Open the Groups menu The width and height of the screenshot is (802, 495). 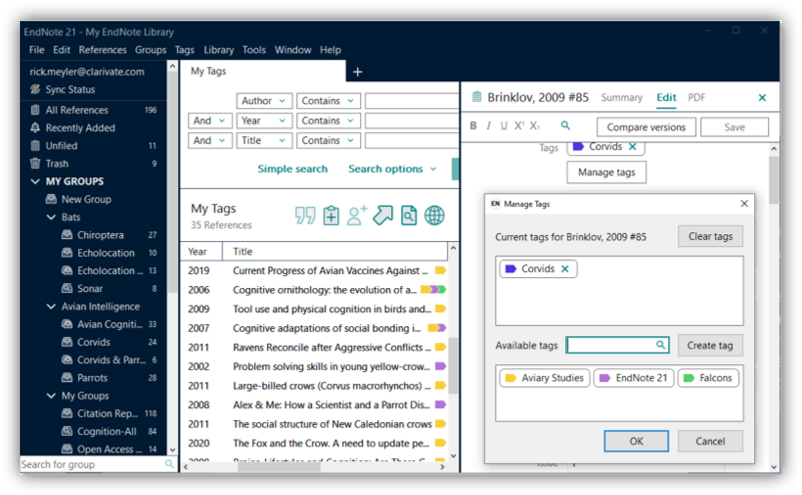(150, 50)
